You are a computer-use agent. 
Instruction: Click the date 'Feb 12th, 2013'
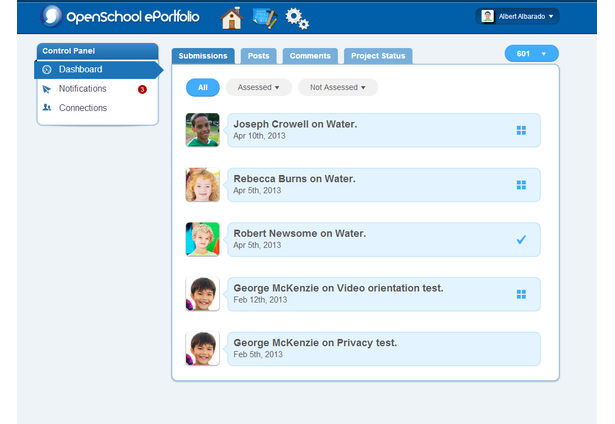point(260,300)
